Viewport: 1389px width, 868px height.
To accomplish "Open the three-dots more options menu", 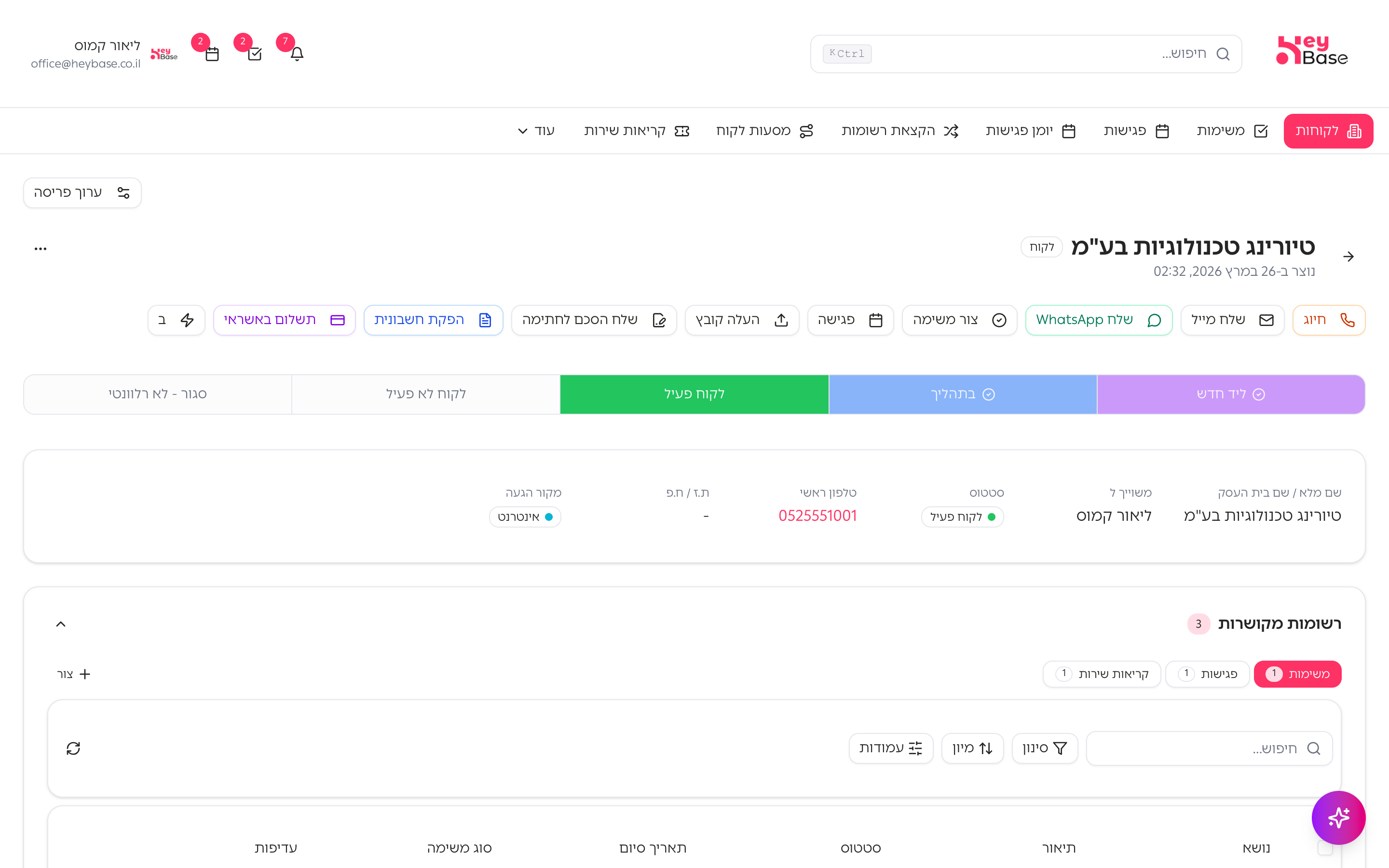I will tap(40, 248).
